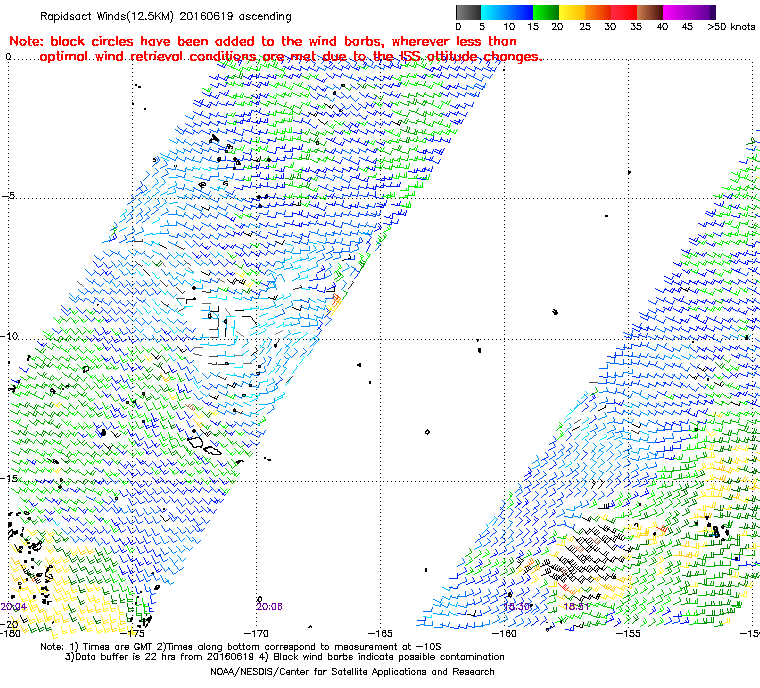Pick the magenta 40-45 knots legend segment

pyautogui.click(x=676, y=12)
